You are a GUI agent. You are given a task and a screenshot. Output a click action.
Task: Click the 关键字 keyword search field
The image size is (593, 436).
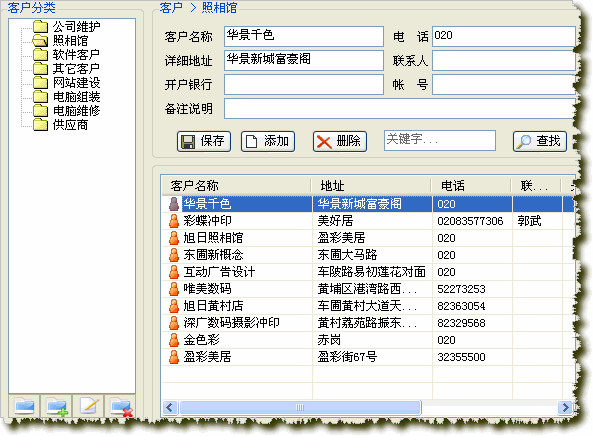point(440,140)
